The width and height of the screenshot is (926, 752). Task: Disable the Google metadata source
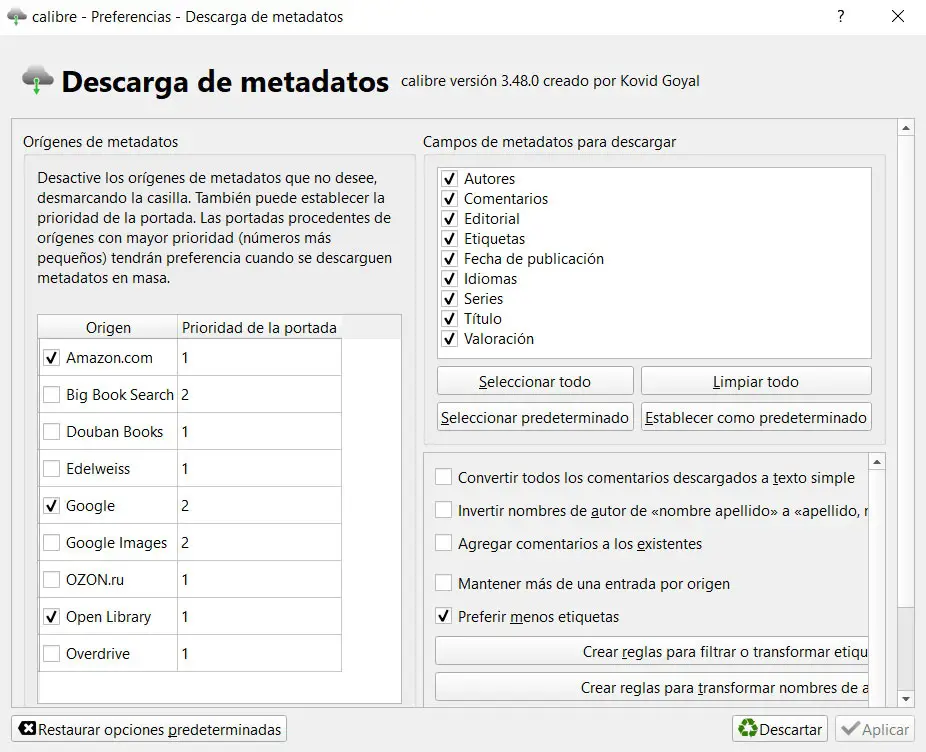tap(51, 506)
